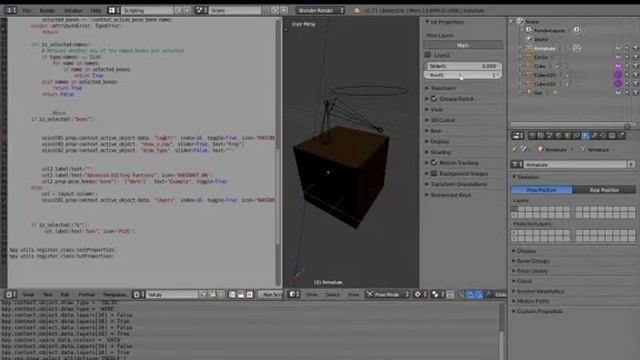Toggle visibility eye for Cube row
This screenshot has width=640, height=360.
point(618,66)
